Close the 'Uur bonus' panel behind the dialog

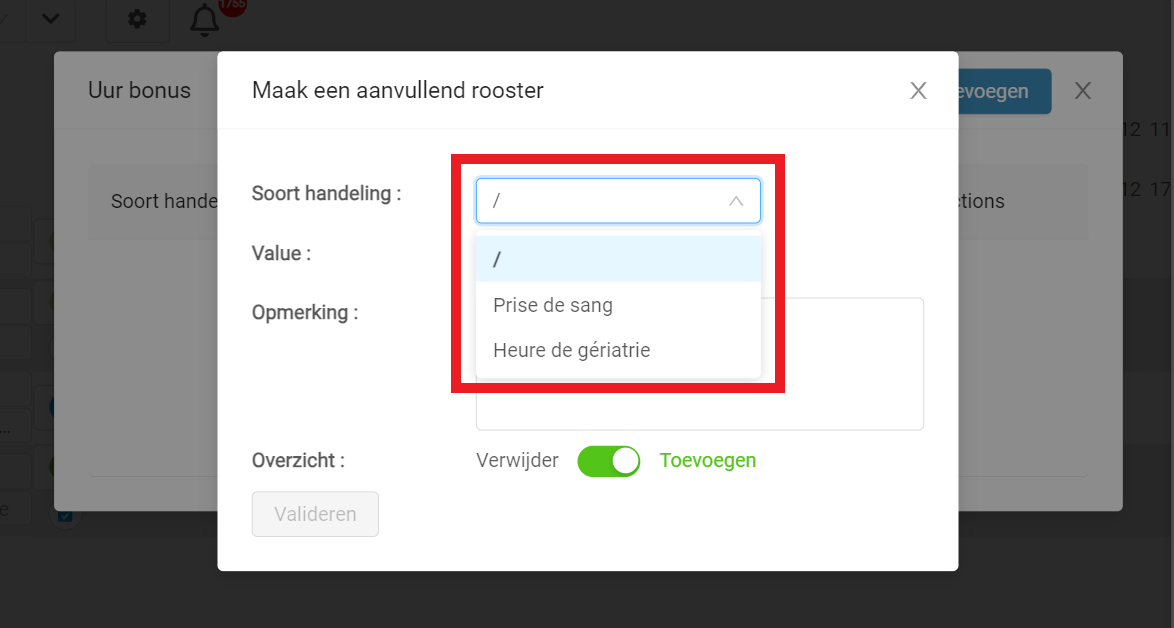pos(1083,91)
